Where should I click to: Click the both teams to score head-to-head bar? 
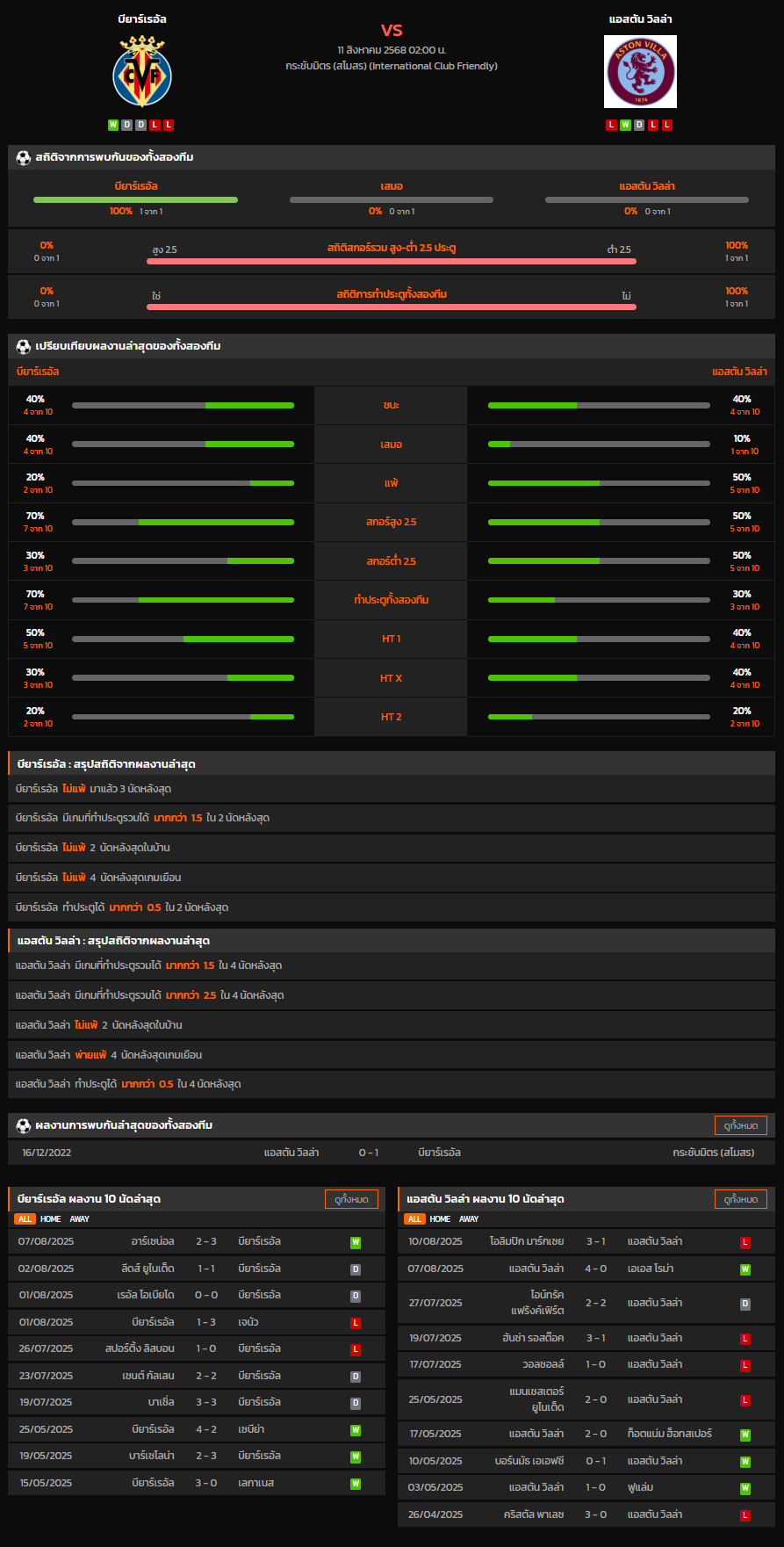[x=392, y=307]
